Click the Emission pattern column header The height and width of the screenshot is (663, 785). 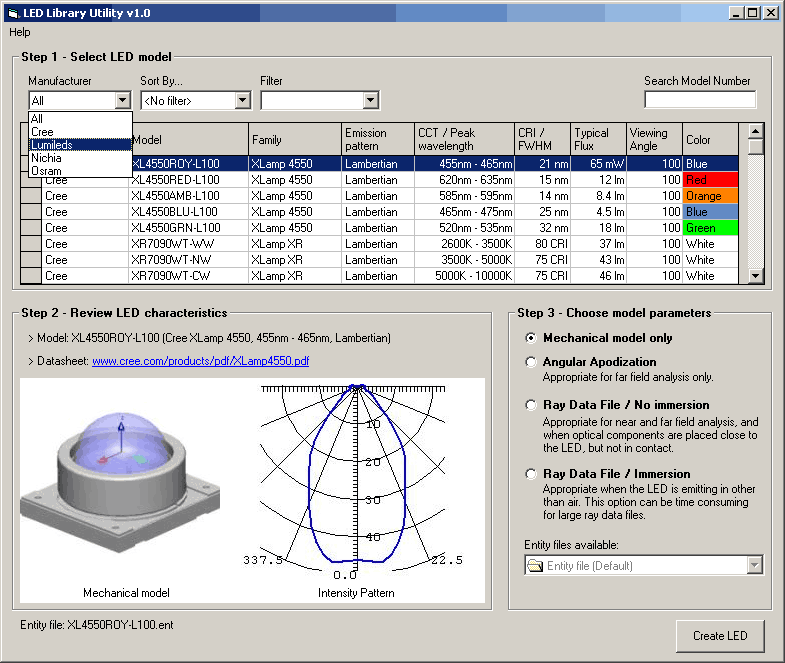(378, 140)
